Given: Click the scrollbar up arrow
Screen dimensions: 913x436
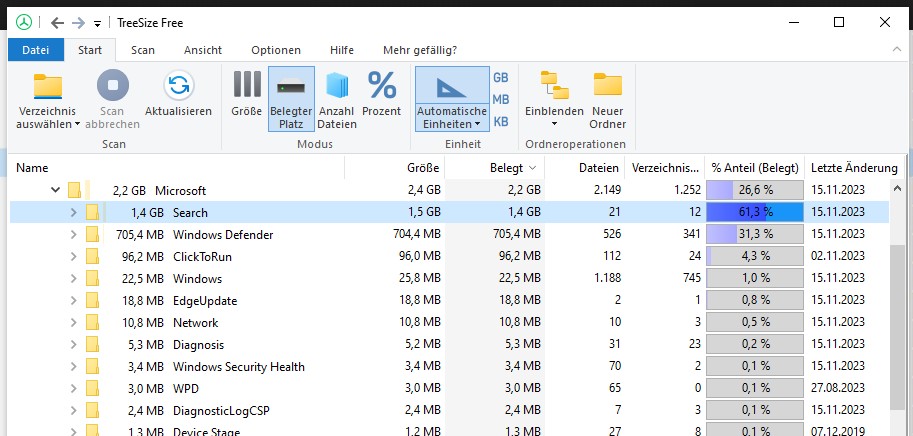Looking at the screenshot, I should coord(897,188).
